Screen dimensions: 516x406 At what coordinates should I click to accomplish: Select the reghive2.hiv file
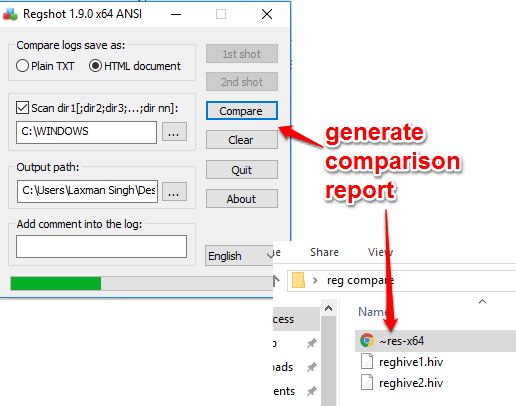[411, 383]
